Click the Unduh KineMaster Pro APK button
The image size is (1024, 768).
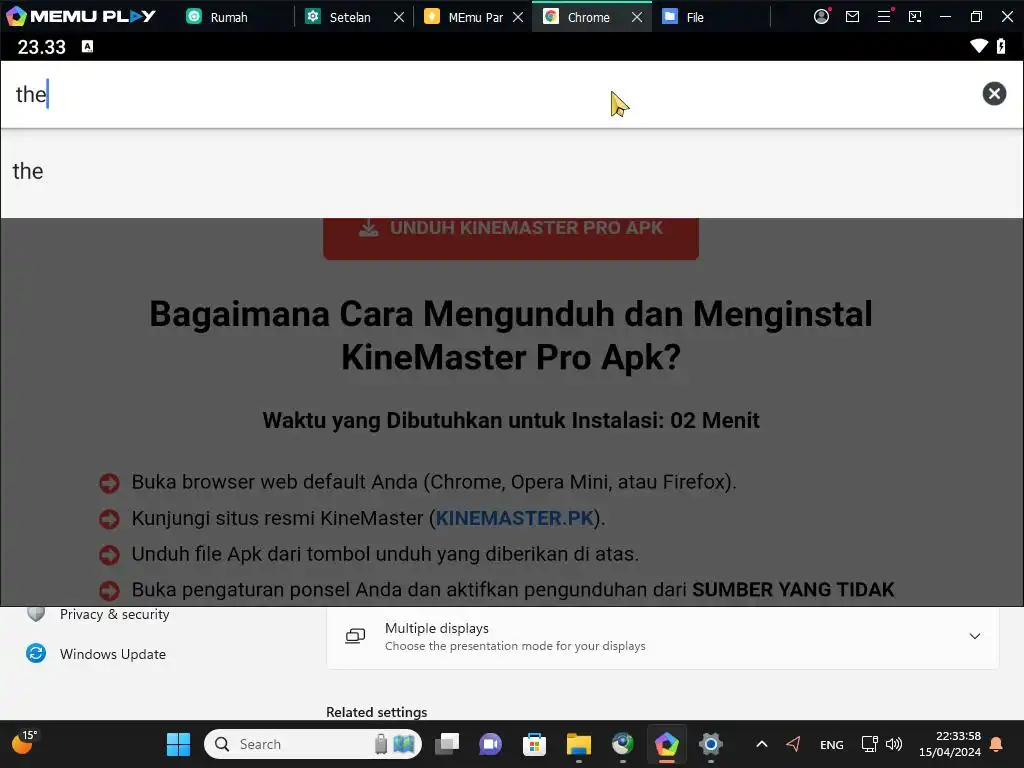pyautogui.click(x=511, y=238)
